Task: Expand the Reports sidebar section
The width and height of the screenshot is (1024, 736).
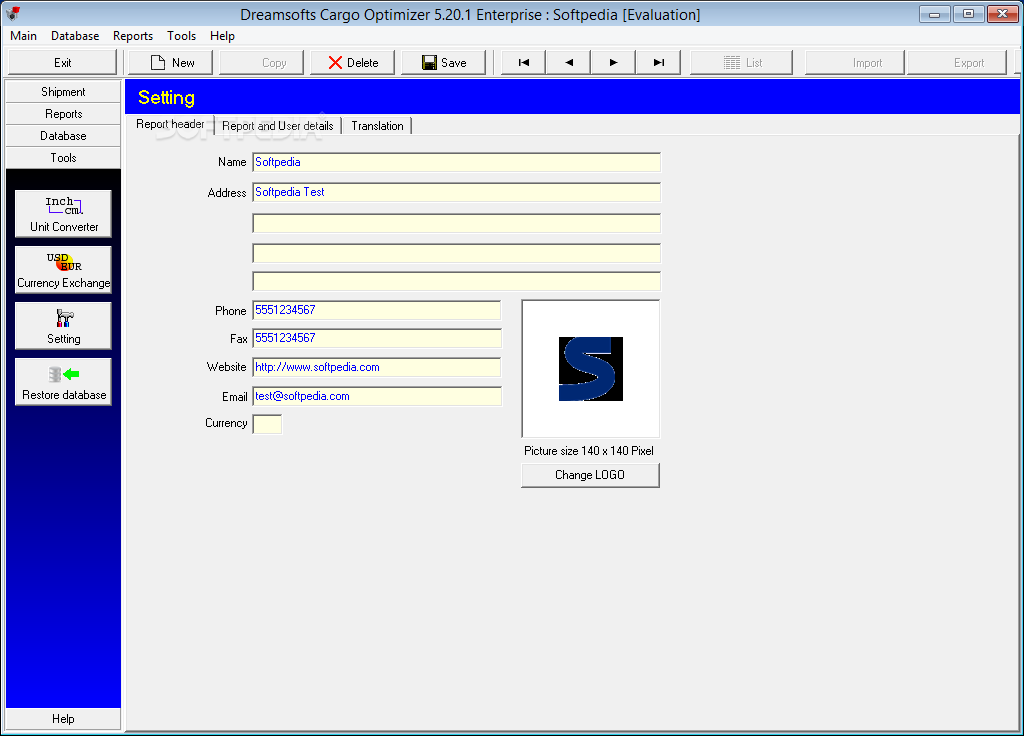Action: tap(63, 114)
